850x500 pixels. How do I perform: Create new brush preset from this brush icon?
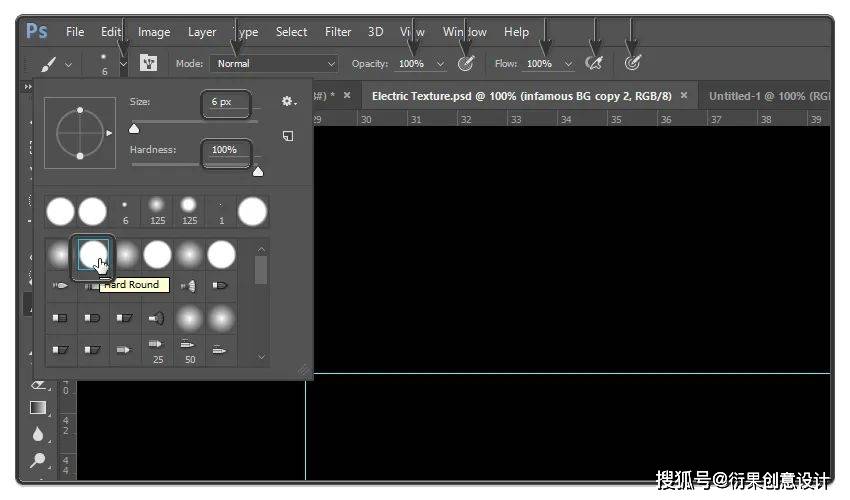288,136
